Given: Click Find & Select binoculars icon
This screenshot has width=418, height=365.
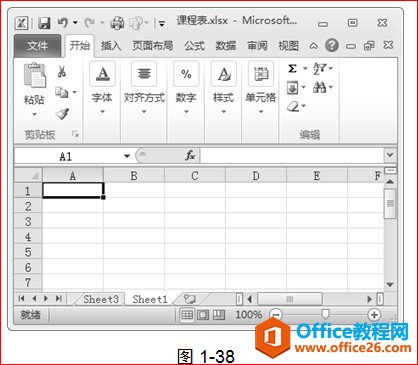Looking at the screenshot, I should point(320,88).
